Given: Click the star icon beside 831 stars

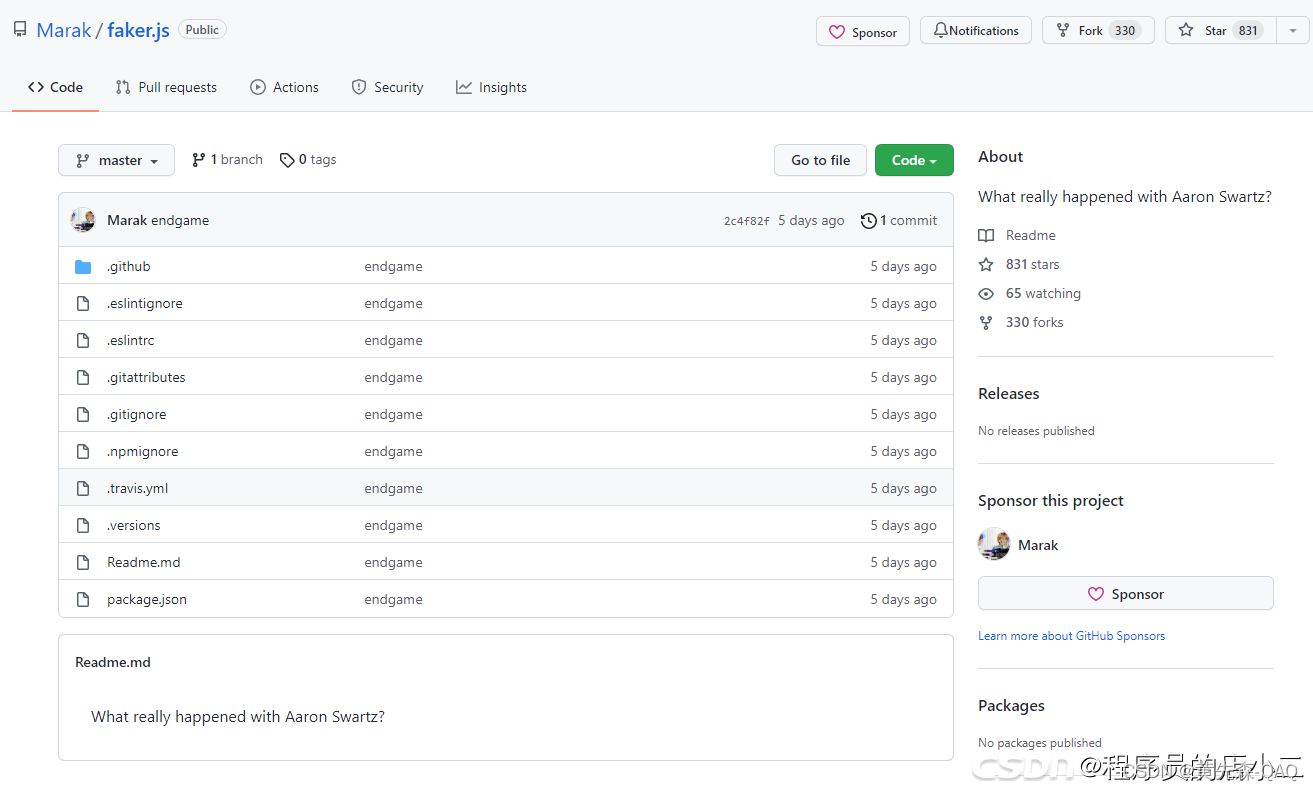Looking at the screenshot, I should (x=986, y=264).
